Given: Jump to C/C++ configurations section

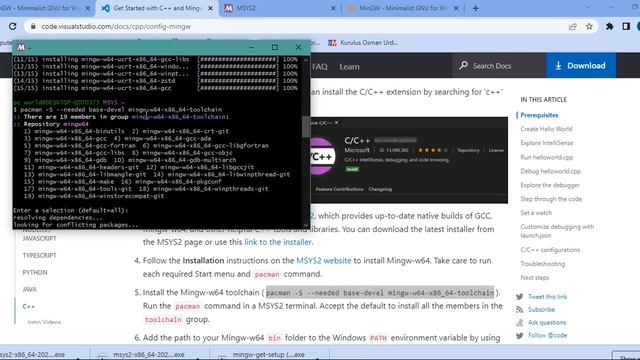Looking at the screenshot, I should pyautogui.click(x=550, y=250).
